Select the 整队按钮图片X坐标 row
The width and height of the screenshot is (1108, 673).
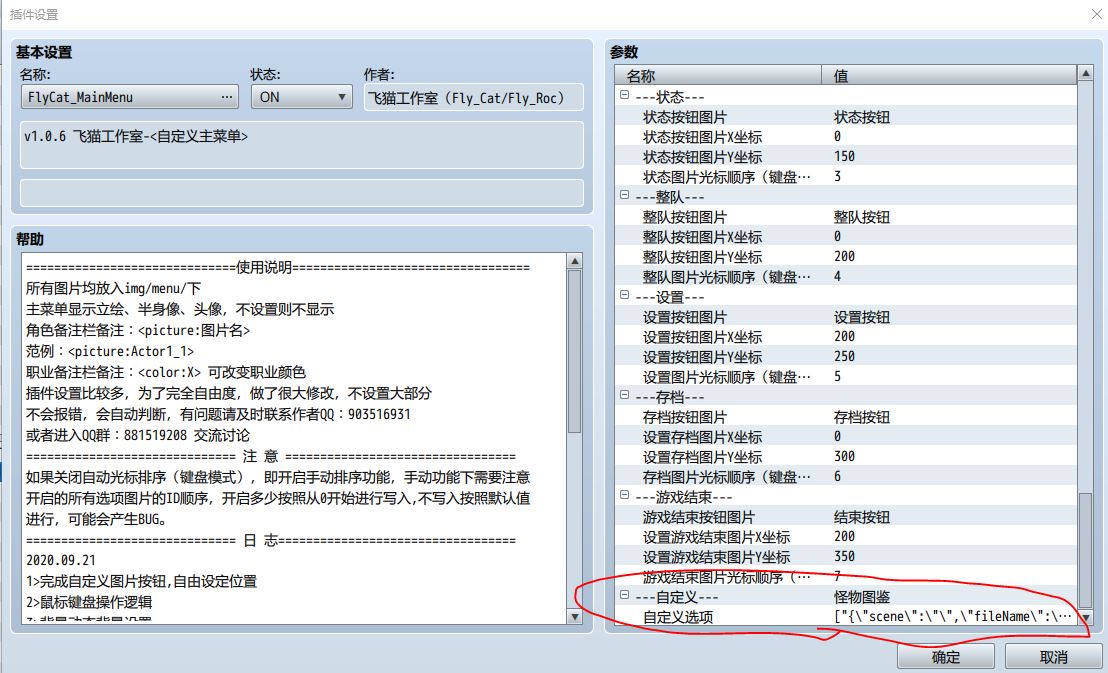pos(846,237)
